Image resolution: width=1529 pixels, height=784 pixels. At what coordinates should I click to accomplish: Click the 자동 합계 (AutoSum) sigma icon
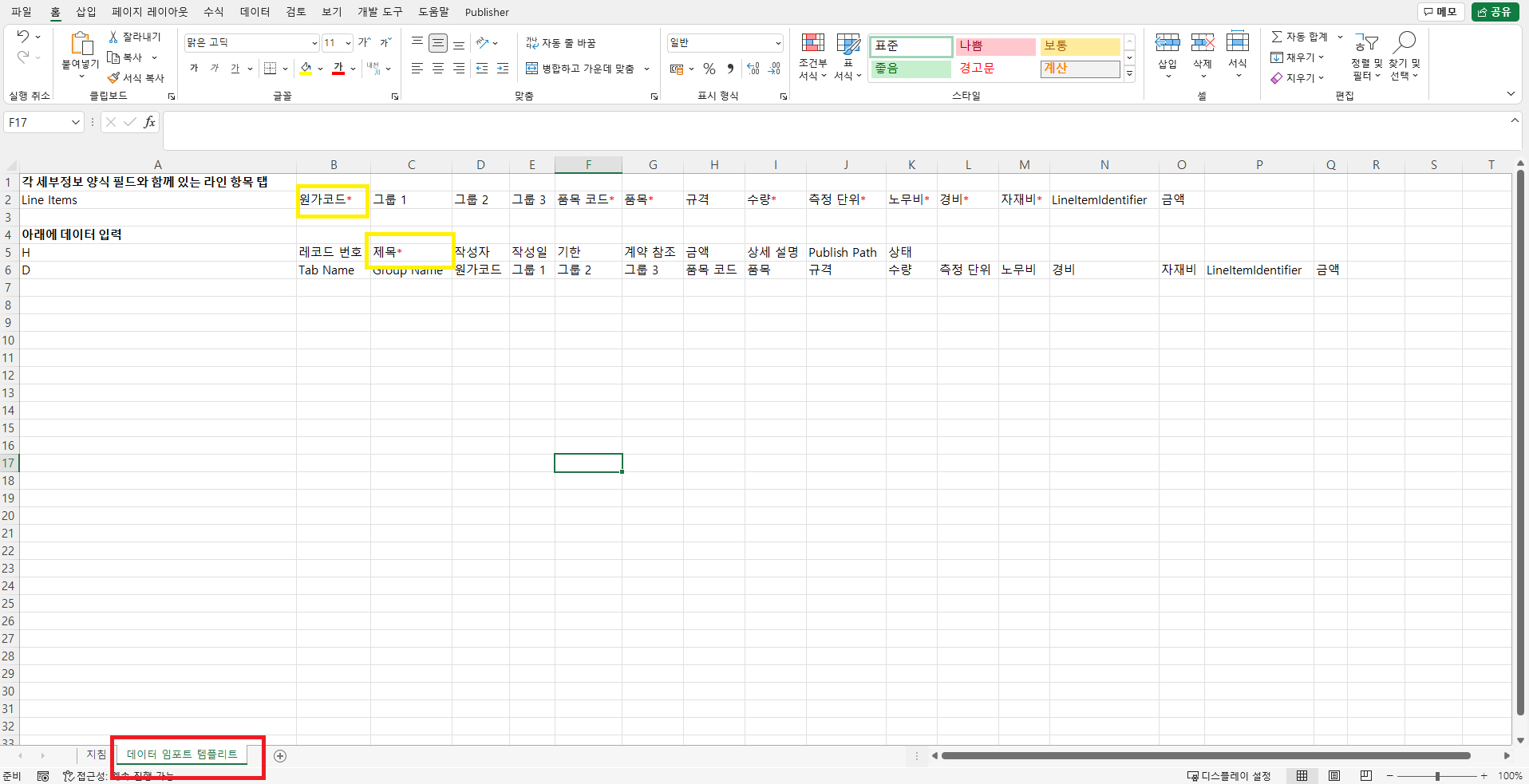coord(1277,37)
